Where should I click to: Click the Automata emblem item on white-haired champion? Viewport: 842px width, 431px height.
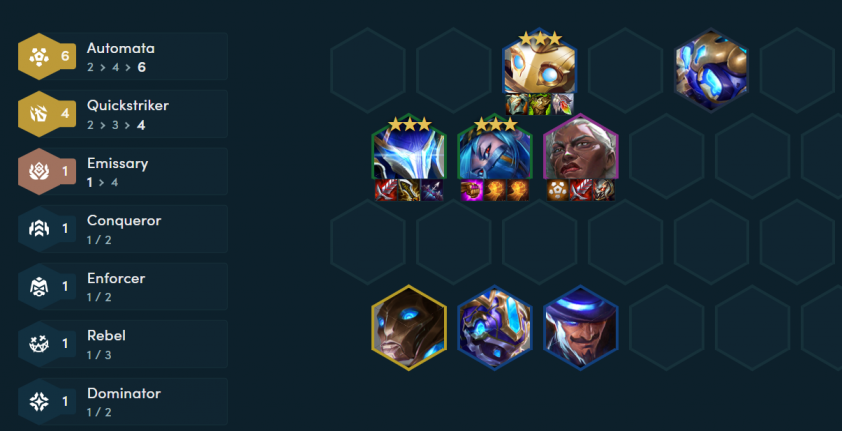[558, 191]
